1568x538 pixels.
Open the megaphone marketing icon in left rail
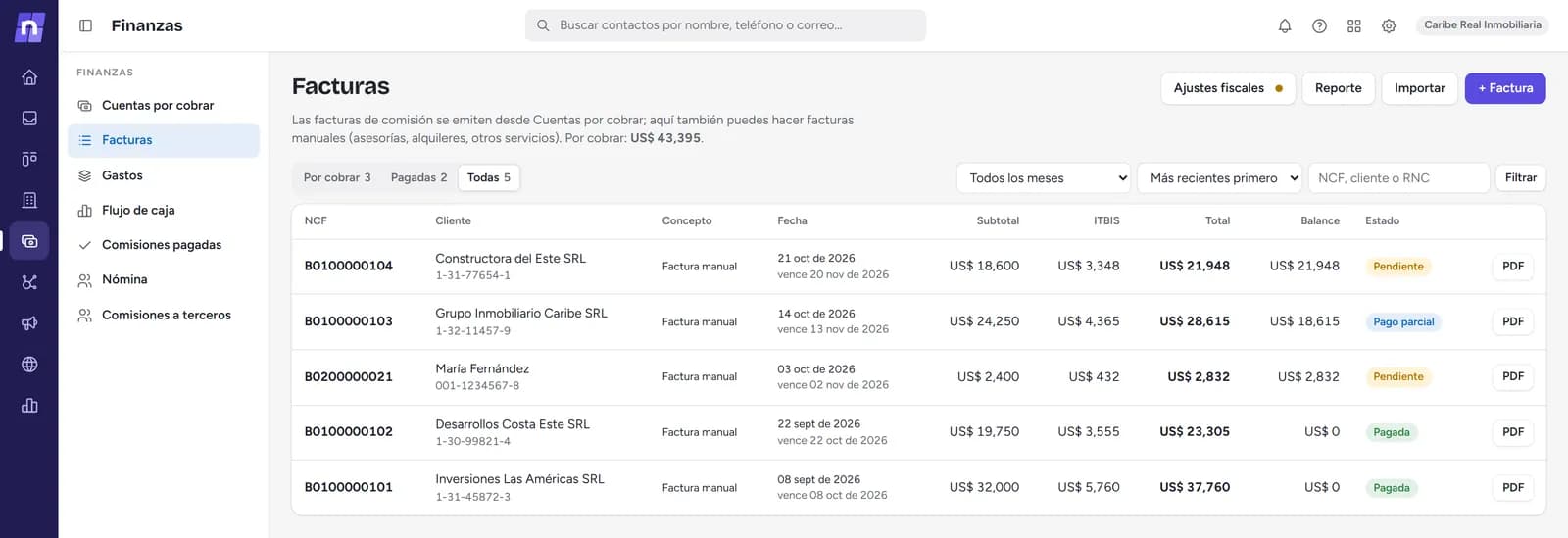click(x=29, y=323)
